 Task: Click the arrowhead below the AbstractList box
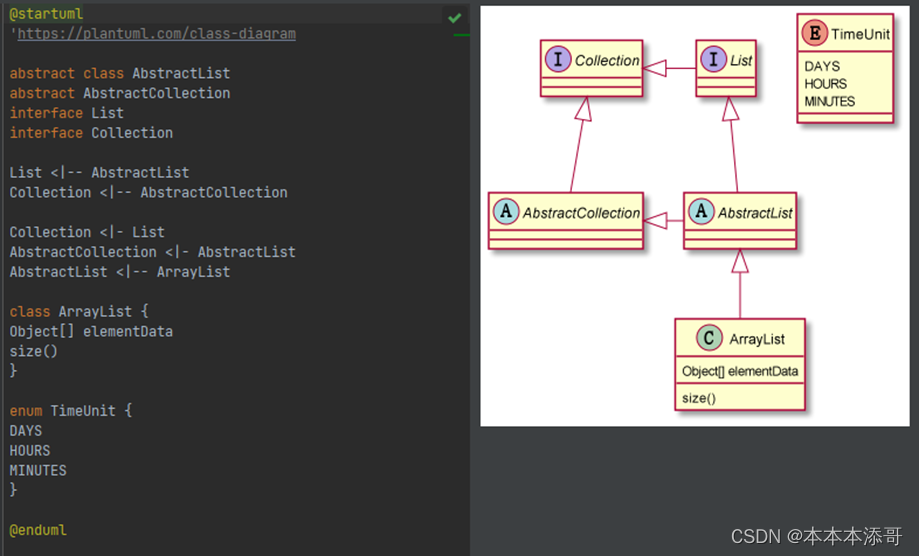point(740,261)
